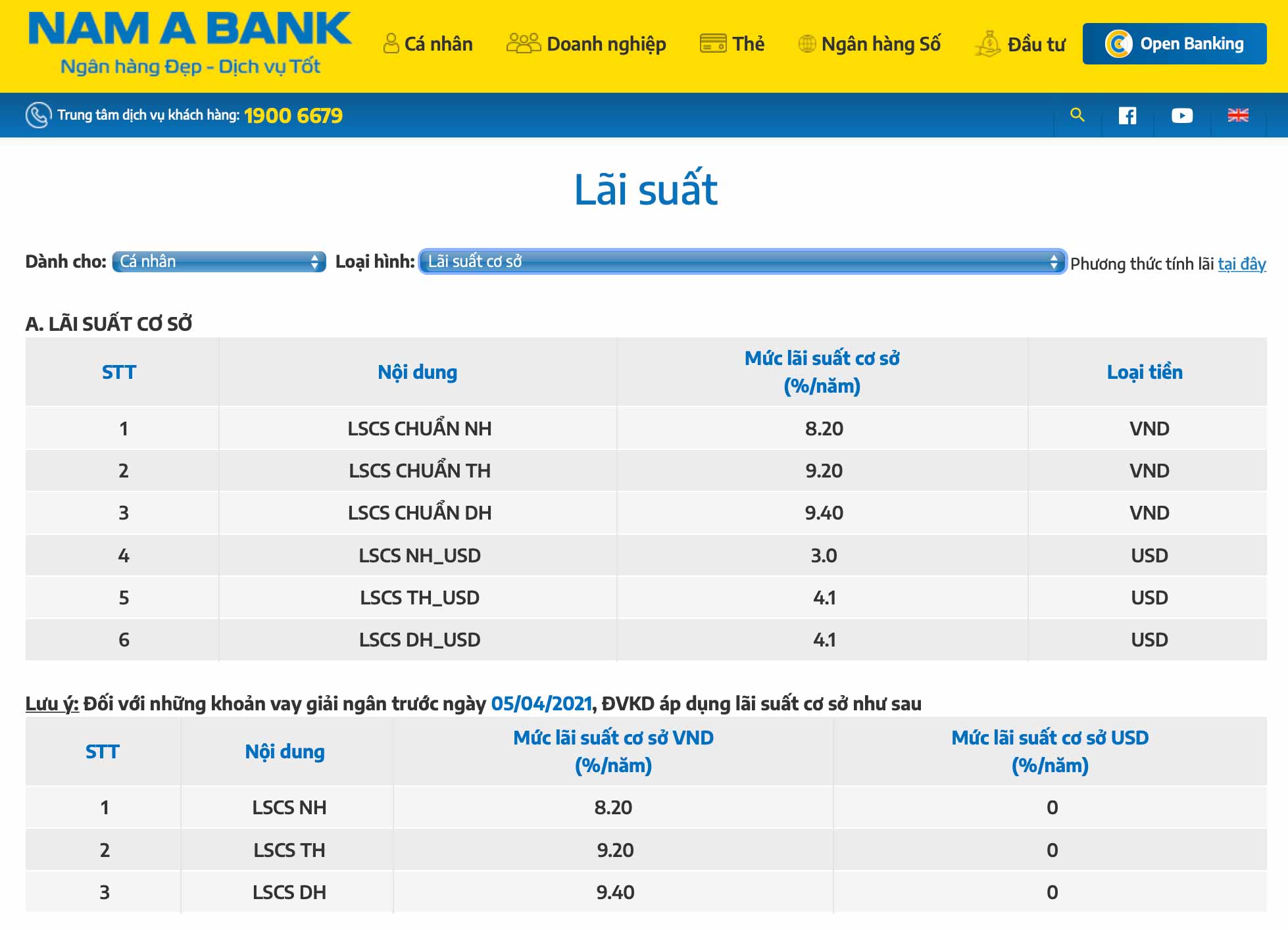Click the group icon beside Doanh nghiệp

point(524,43)
